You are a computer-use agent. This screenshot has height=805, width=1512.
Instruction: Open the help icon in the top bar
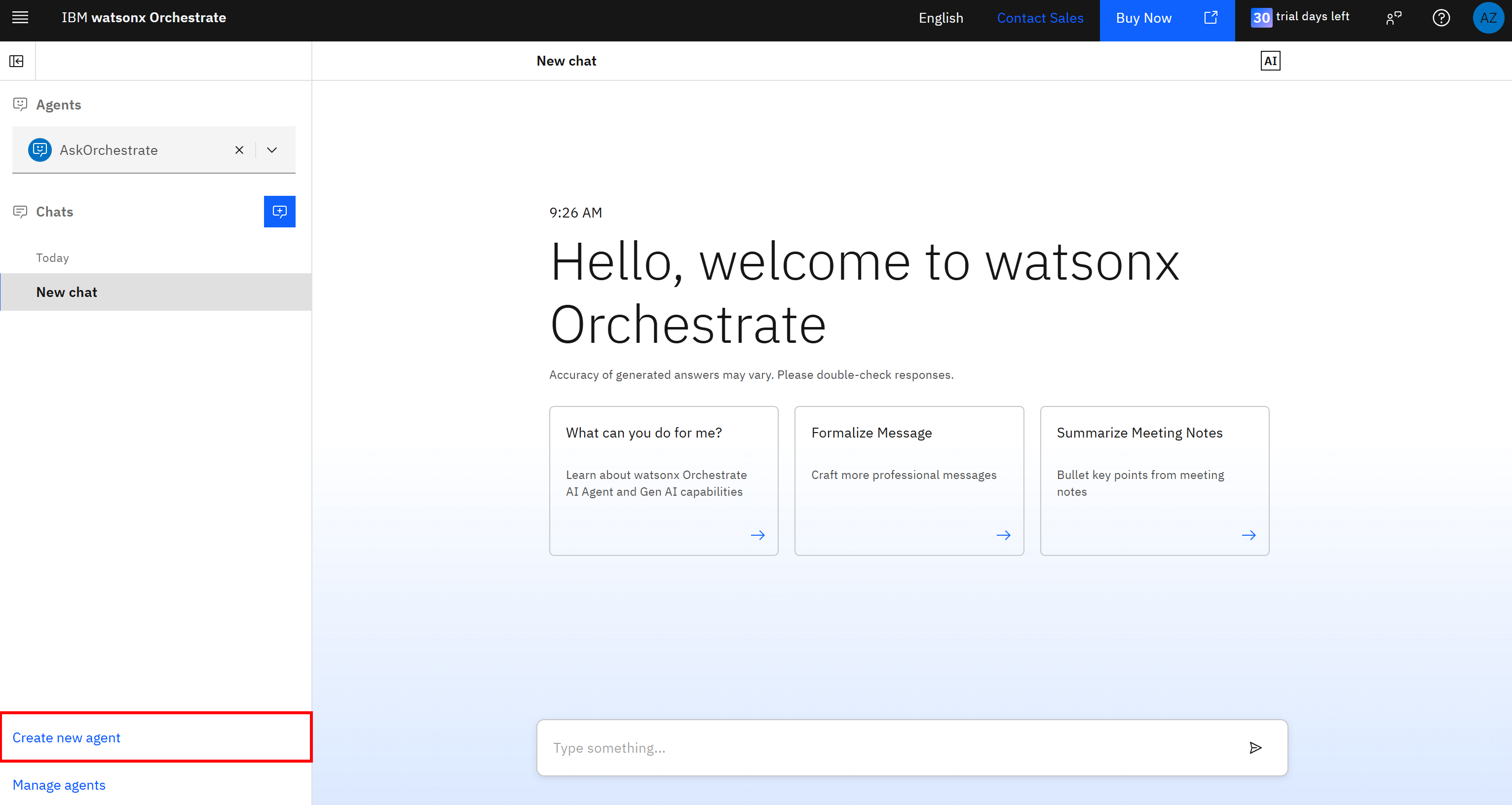click(1441, 18)
